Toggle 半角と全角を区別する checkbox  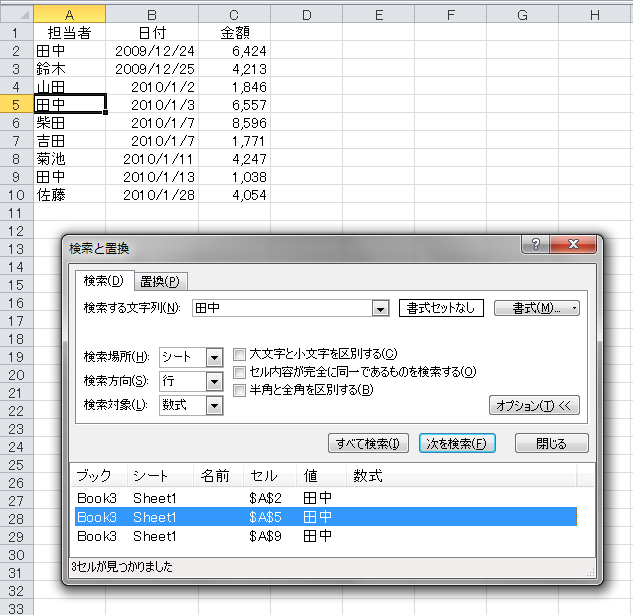[x=240, y=390]
